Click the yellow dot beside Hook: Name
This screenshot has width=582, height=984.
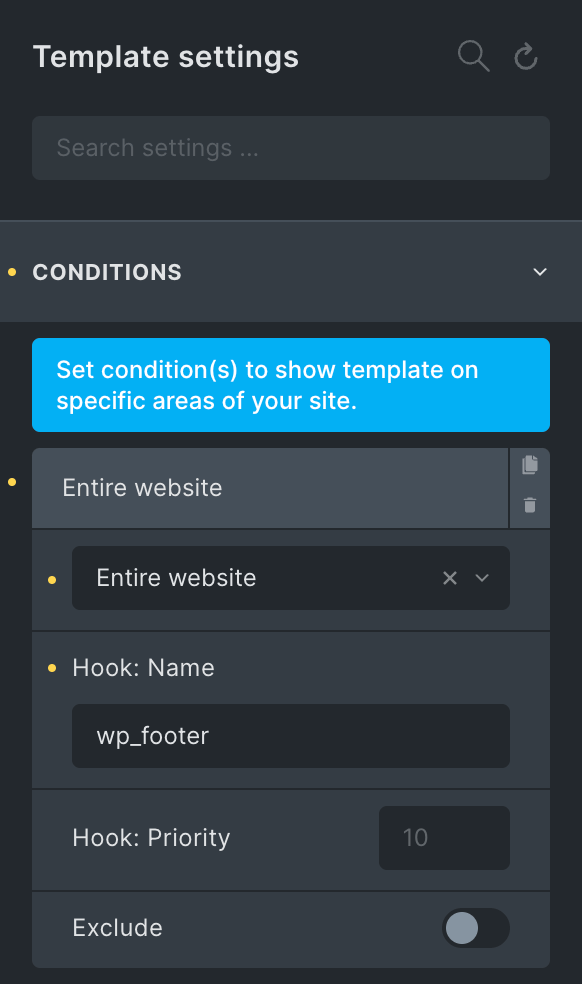pyautogui.click(x=52, y=668)
